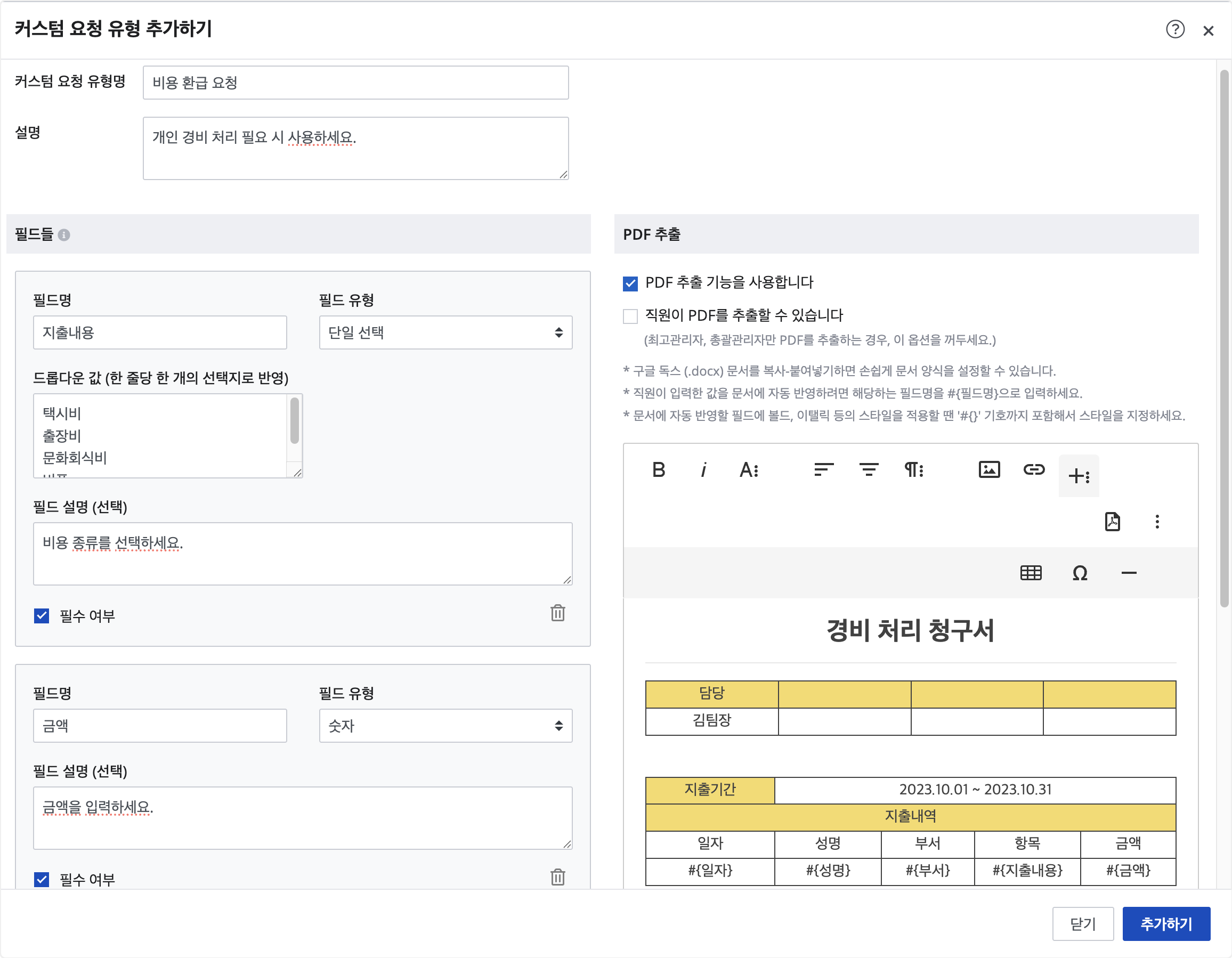Open the font size tool
The image size is (1232, 958).
(749, 470)
